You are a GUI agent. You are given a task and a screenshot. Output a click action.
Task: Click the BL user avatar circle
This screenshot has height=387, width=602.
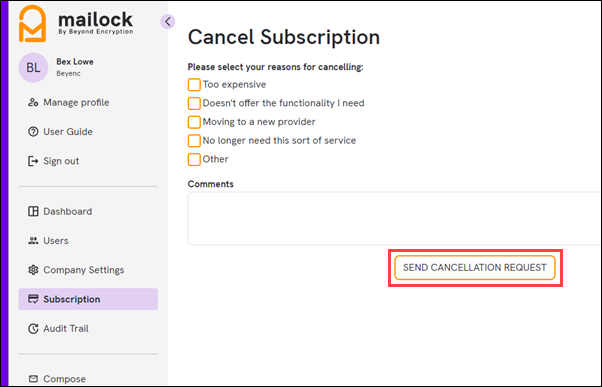click(x=33, y=68)
